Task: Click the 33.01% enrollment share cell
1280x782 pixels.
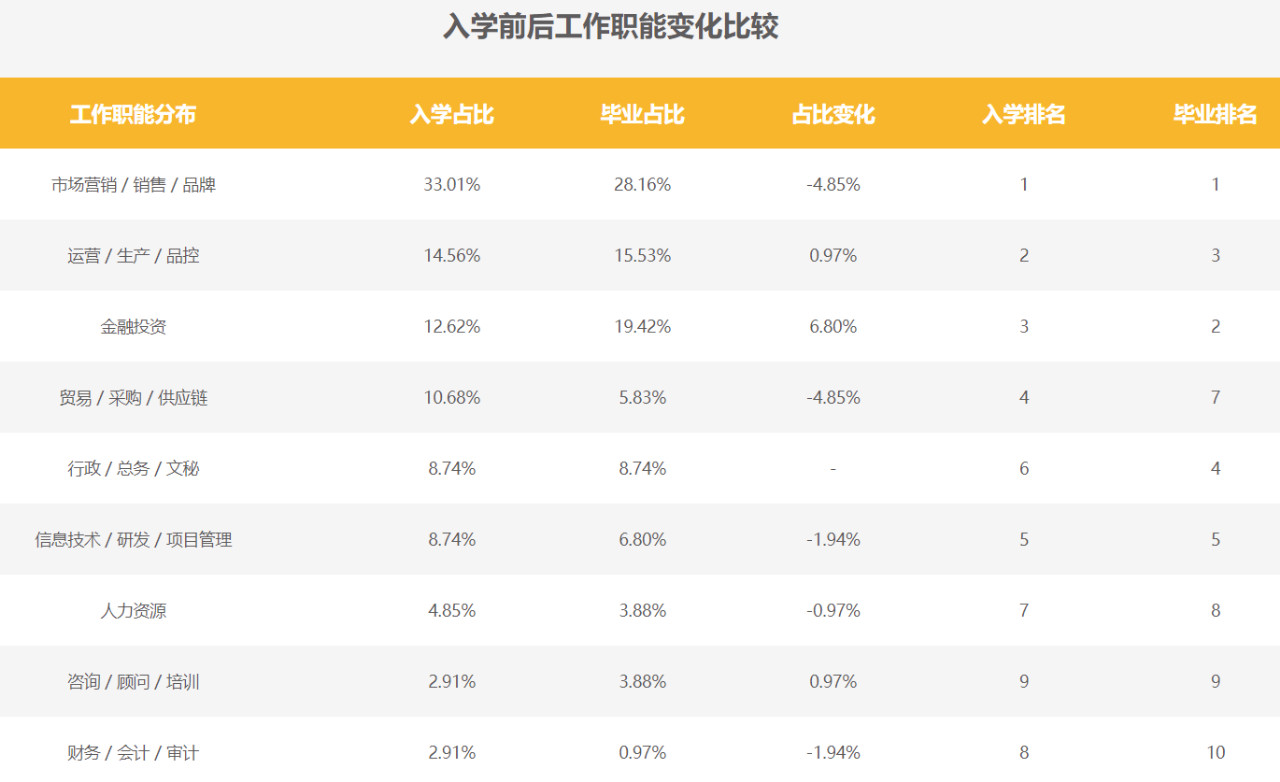Action: (x=452, y=185)
